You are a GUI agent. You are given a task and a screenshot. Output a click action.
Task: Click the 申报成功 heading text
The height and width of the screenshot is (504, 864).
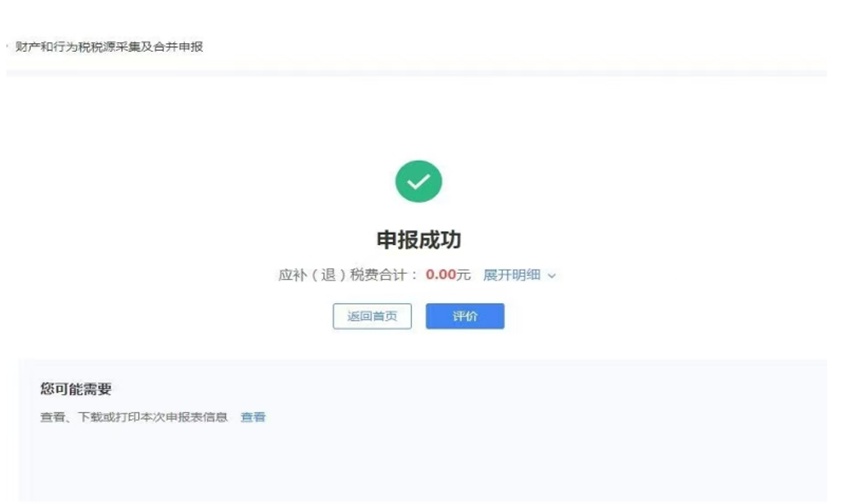click(x=419, y=240)
